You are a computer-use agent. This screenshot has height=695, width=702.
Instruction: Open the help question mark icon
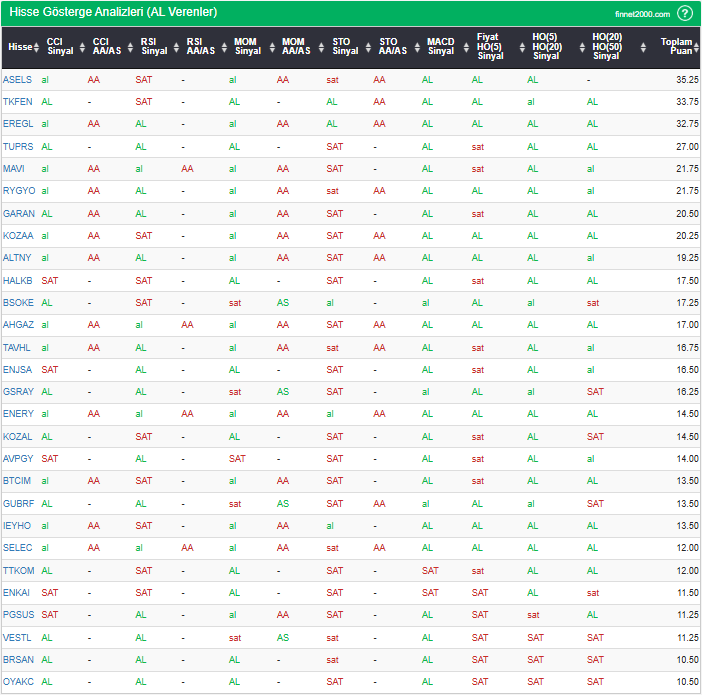(x=685, y=13)
